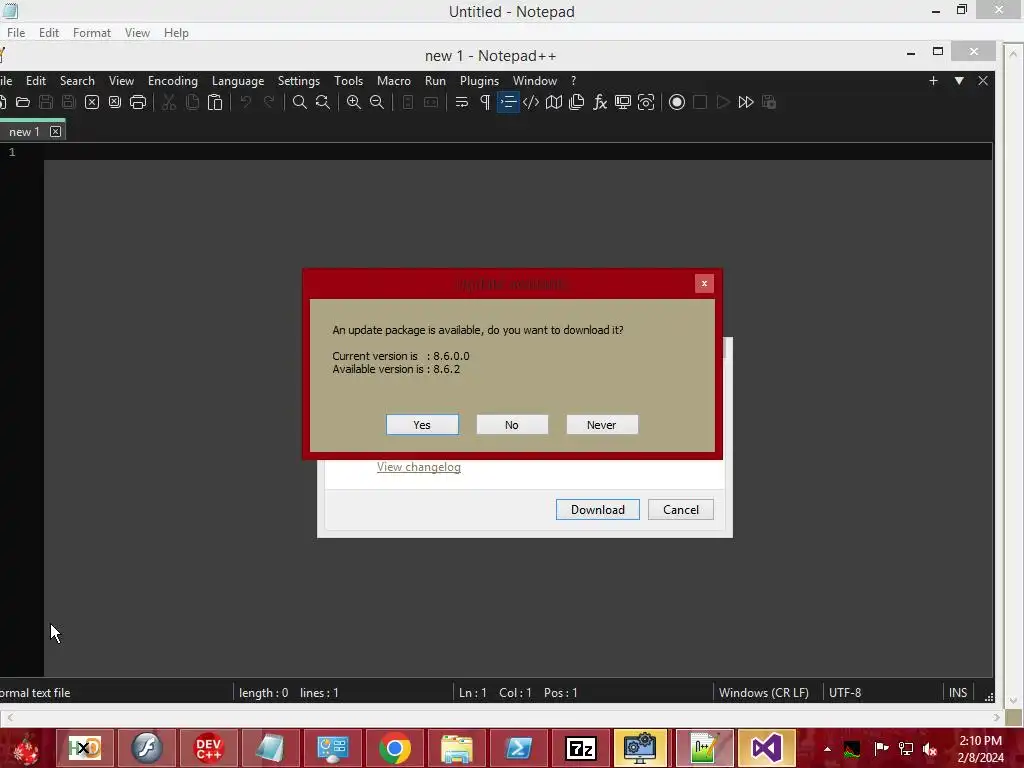Open the Plugins menu

[x=479, y=81]
